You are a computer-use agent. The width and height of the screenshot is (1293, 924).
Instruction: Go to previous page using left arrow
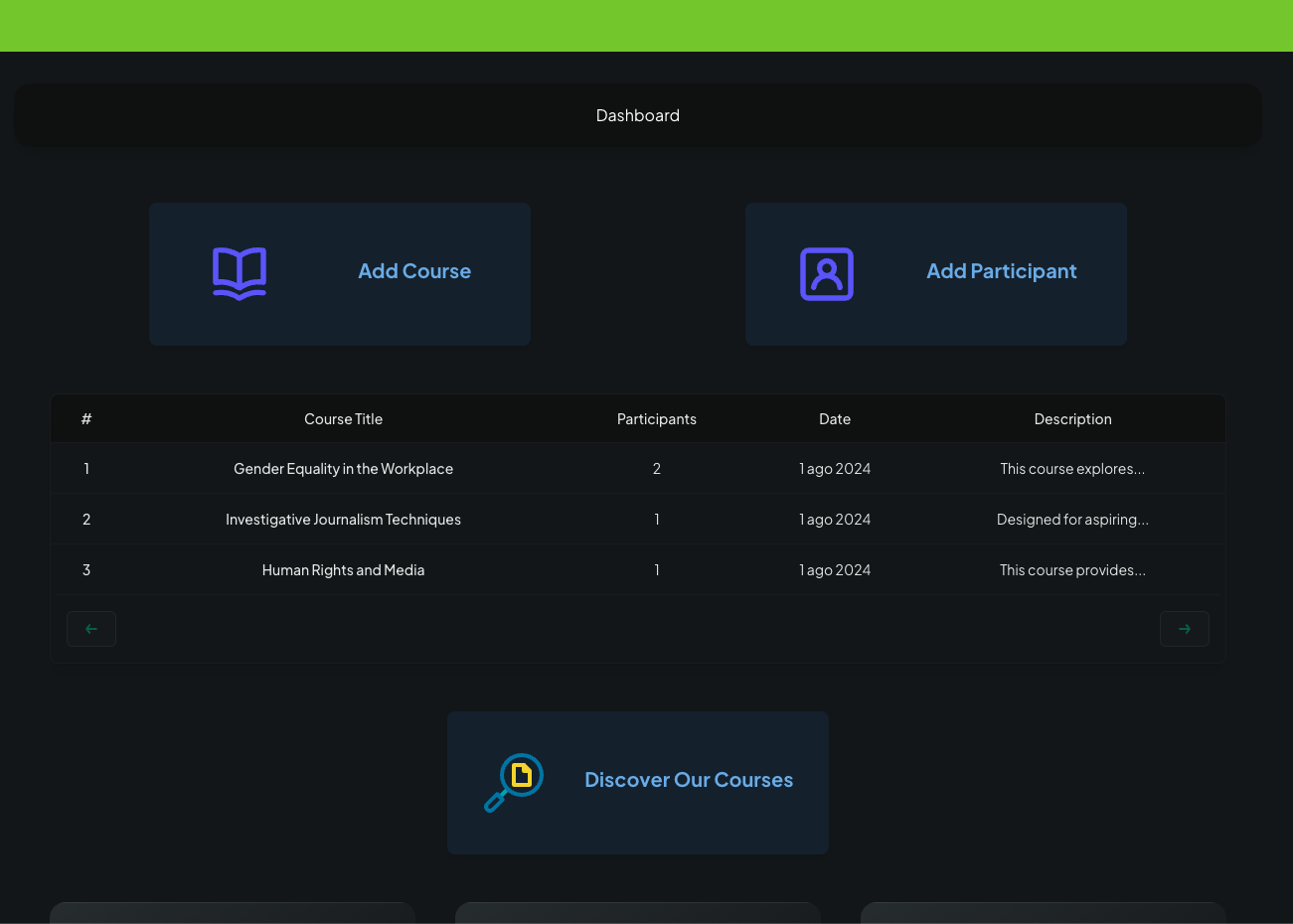tap(90, 628)
